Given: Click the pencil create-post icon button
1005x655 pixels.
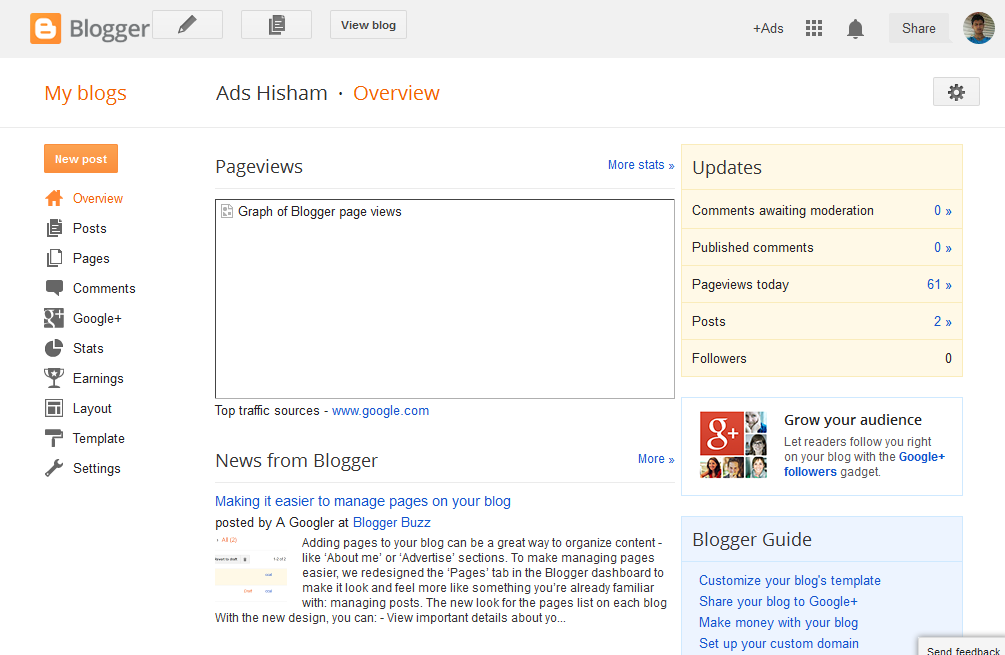Looking at the screenshot, I should (187, 25).
